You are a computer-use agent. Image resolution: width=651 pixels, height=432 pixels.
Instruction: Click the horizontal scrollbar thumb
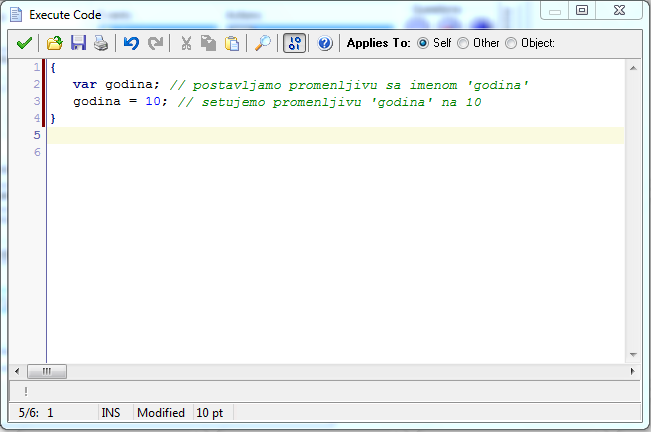(46, 371)
